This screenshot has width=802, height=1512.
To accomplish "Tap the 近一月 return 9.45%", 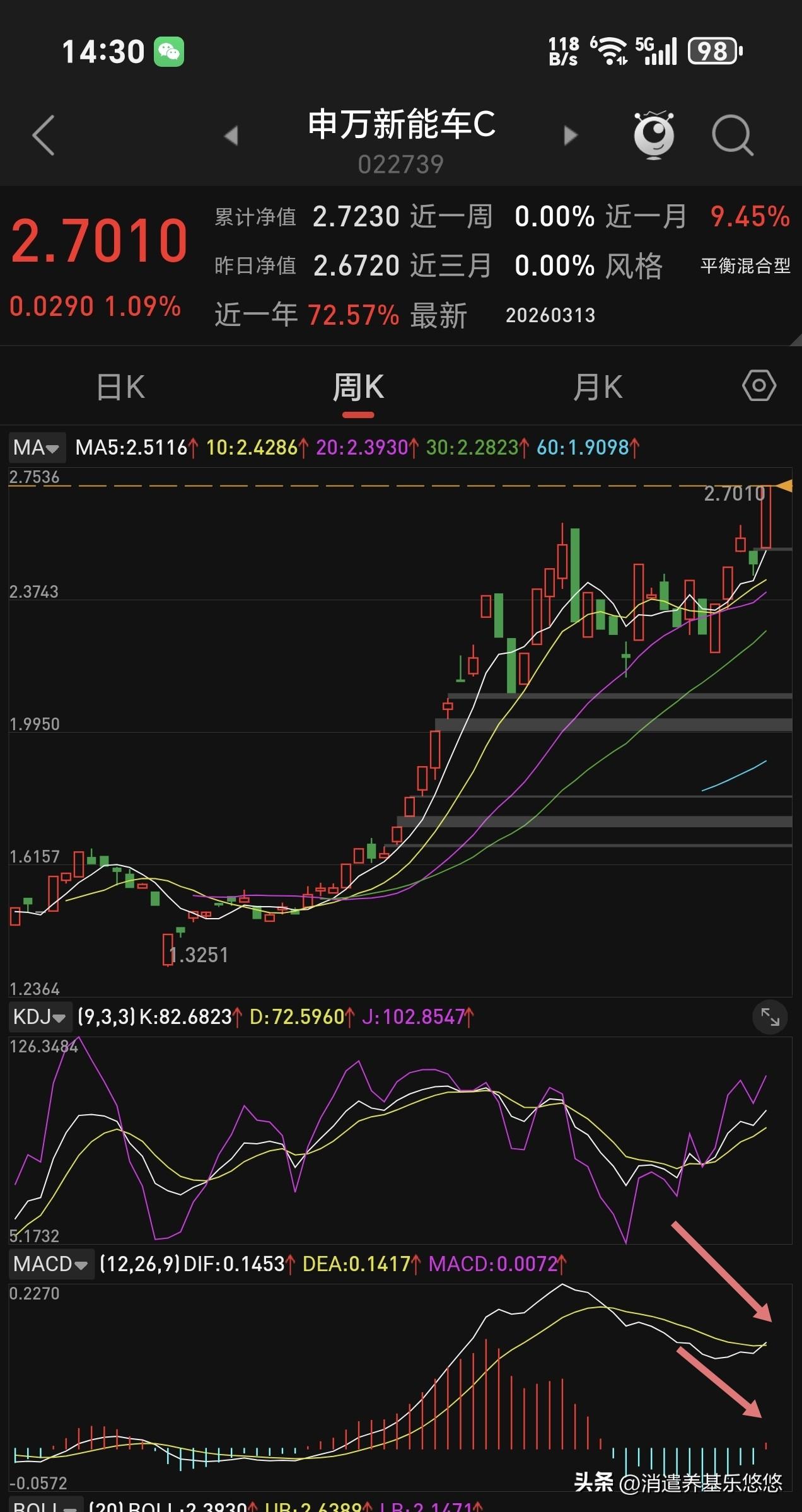I will [x=750, y=217].
